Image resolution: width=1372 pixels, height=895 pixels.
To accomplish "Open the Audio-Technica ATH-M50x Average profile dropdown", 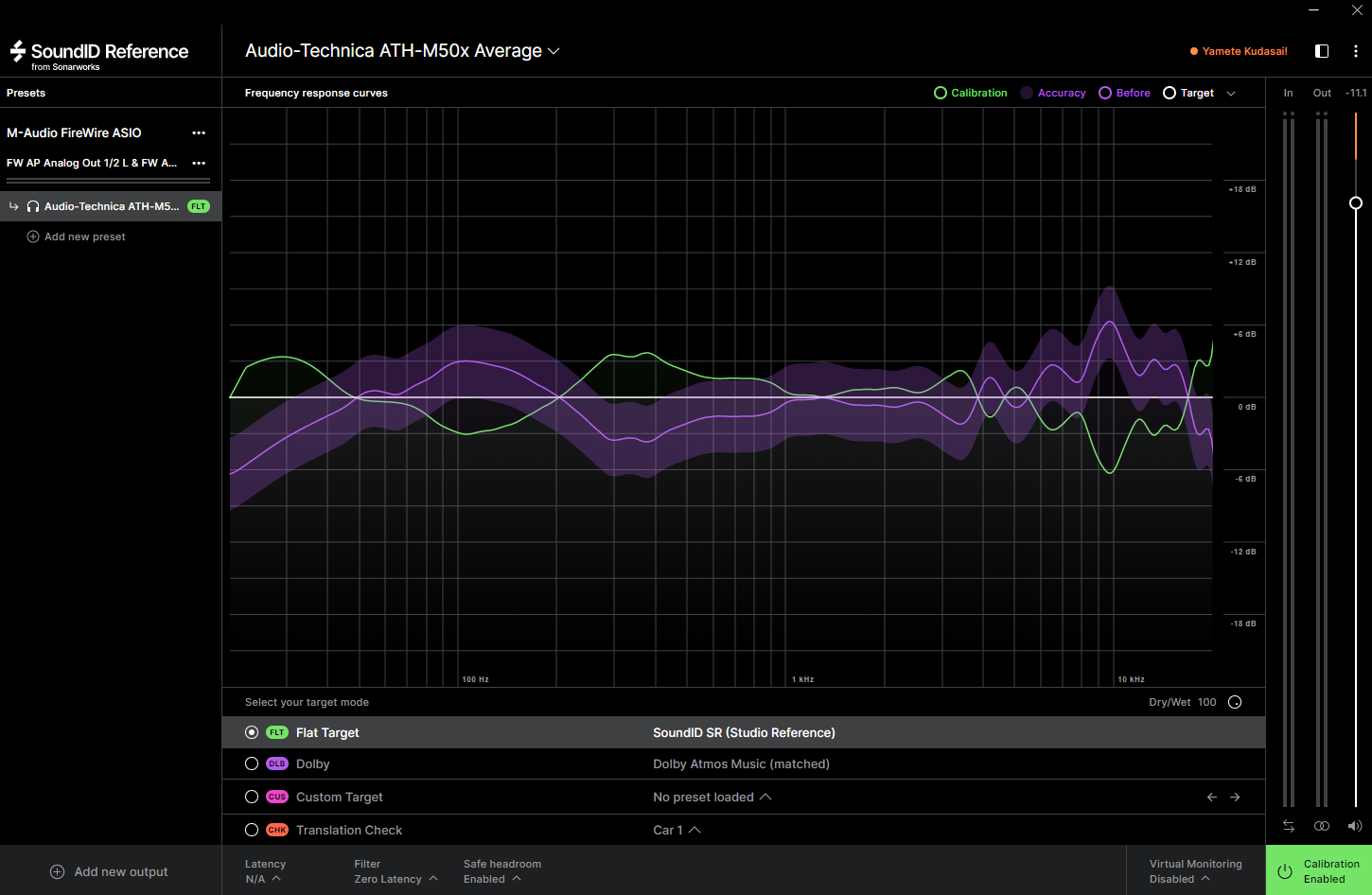I will click(402, 51).
